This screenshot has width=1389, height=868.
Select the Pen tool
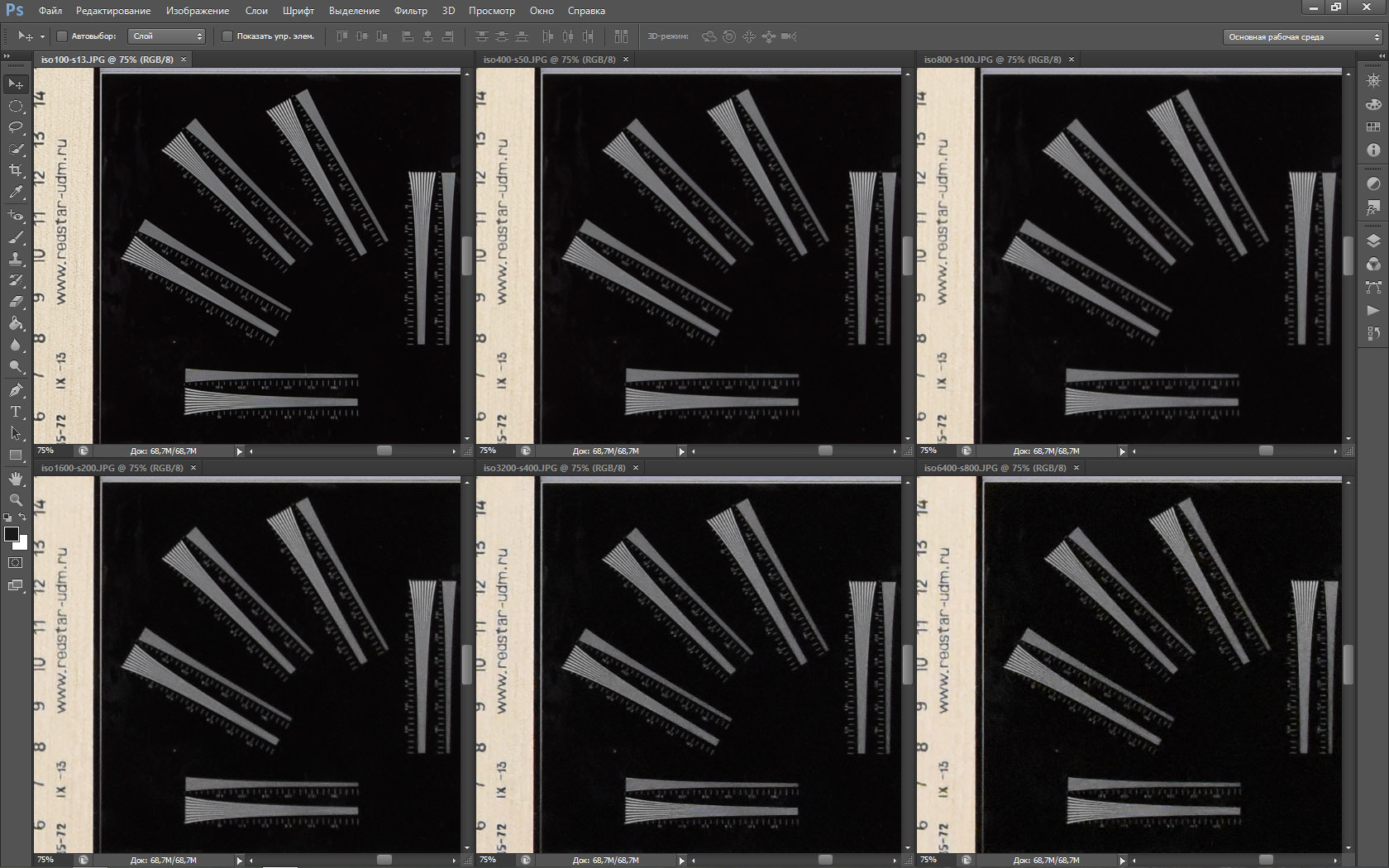16,389
